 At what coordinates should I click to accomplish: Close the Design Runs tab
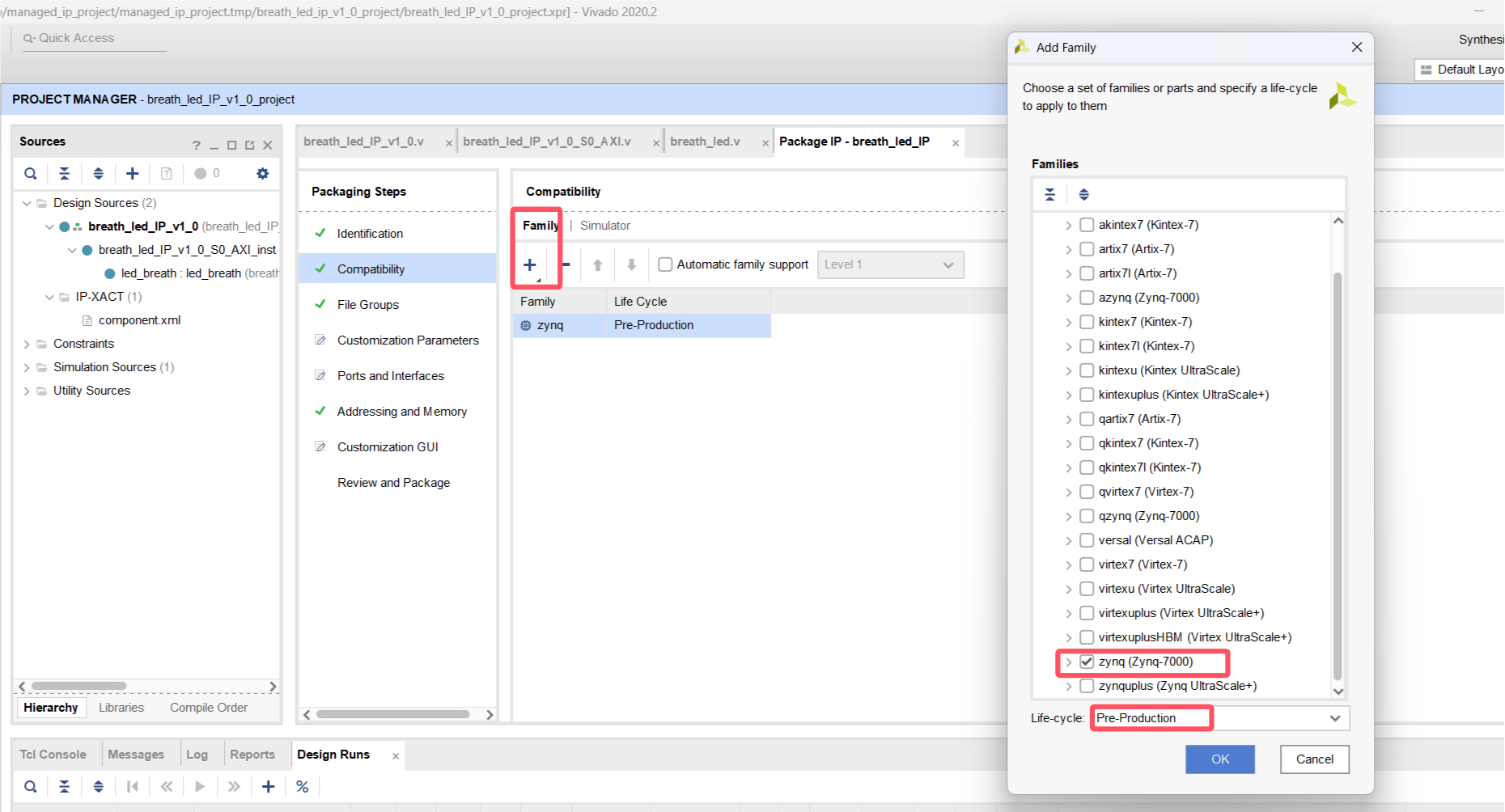[396, 756]
